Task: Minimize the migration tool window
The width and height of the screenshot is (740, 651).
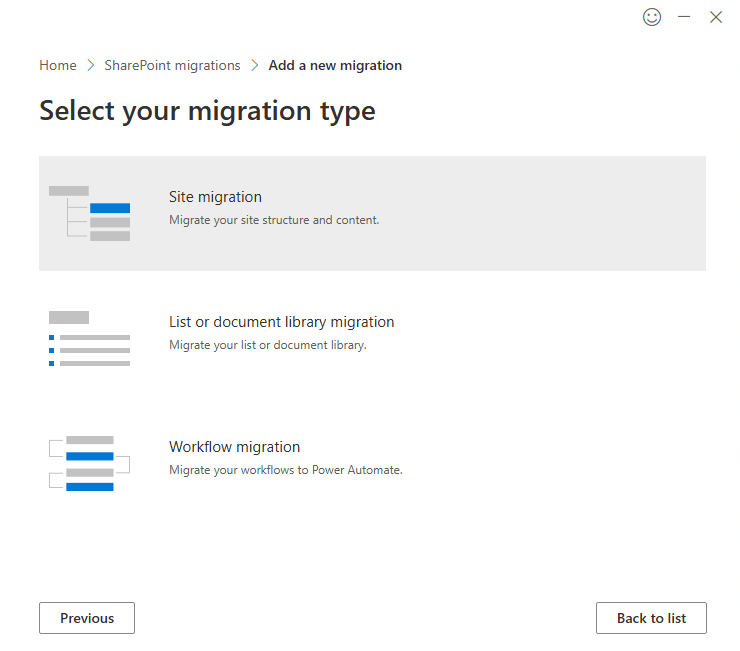Action: (x=684, y=17)
